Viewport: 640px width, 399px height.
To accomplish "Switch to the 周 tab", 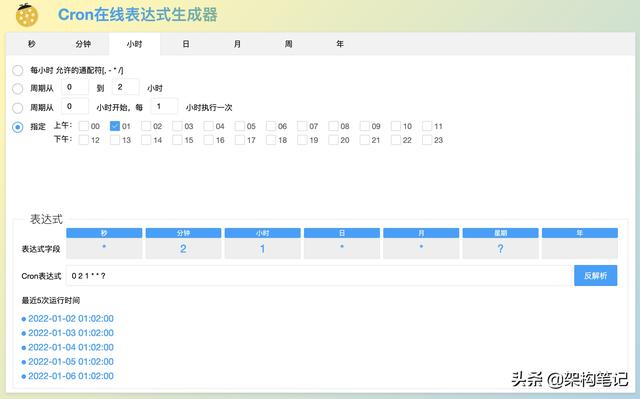I will (x=289, y=44).
